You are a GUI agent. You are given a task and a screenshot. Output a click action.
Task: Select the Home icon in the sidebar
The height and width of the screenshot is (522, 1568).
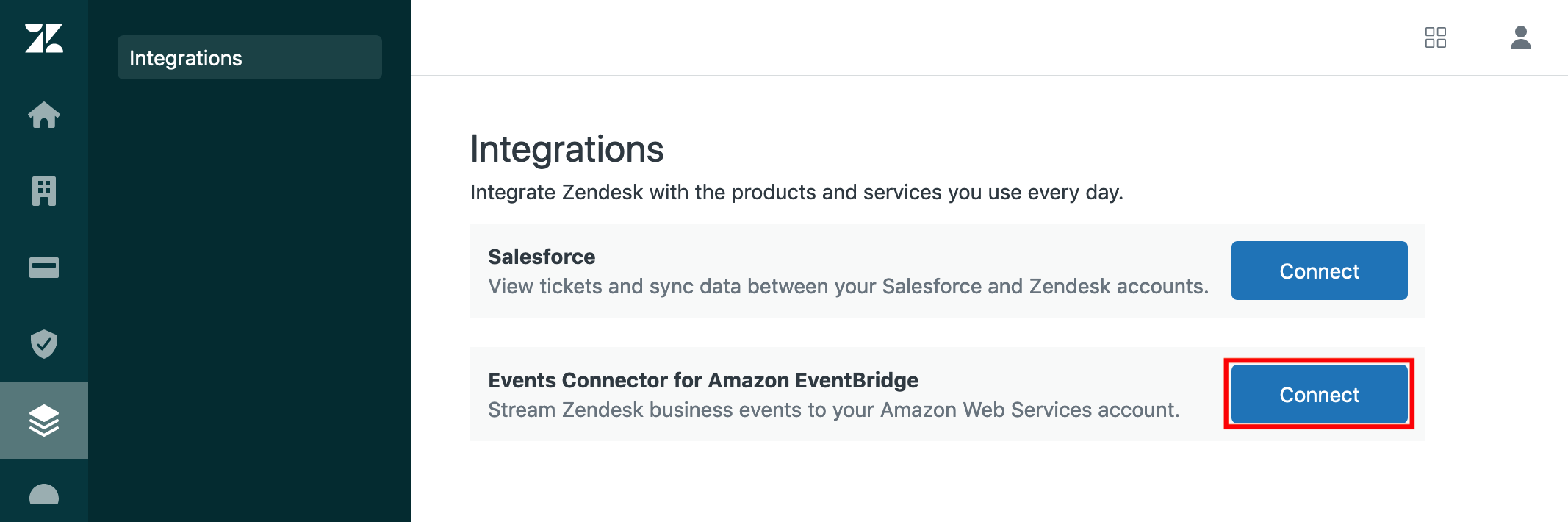[44, 115]
